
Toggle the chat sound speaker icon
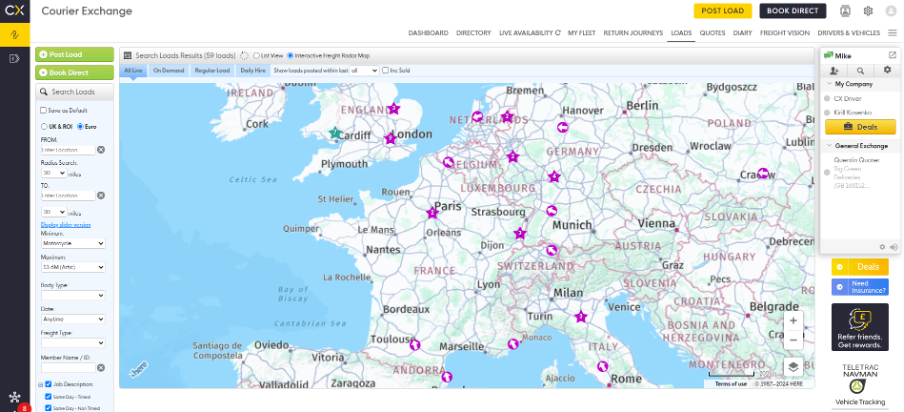tap(894, 247)
